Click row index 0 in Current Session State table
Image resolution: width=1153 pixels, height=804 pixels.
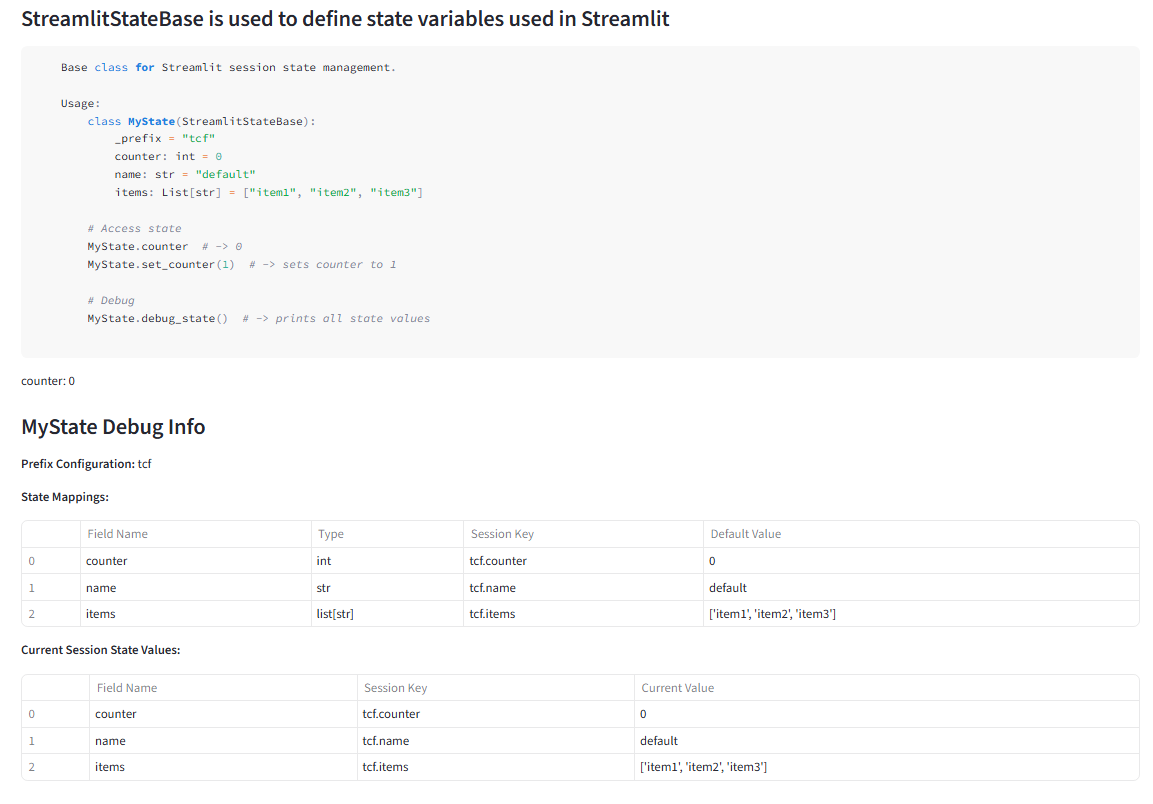[x=55, y=714]
